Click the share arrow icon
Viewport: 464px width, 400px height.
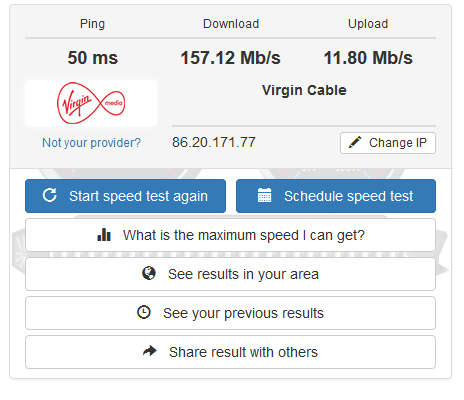pyautogui.click(x=150, y=351)
